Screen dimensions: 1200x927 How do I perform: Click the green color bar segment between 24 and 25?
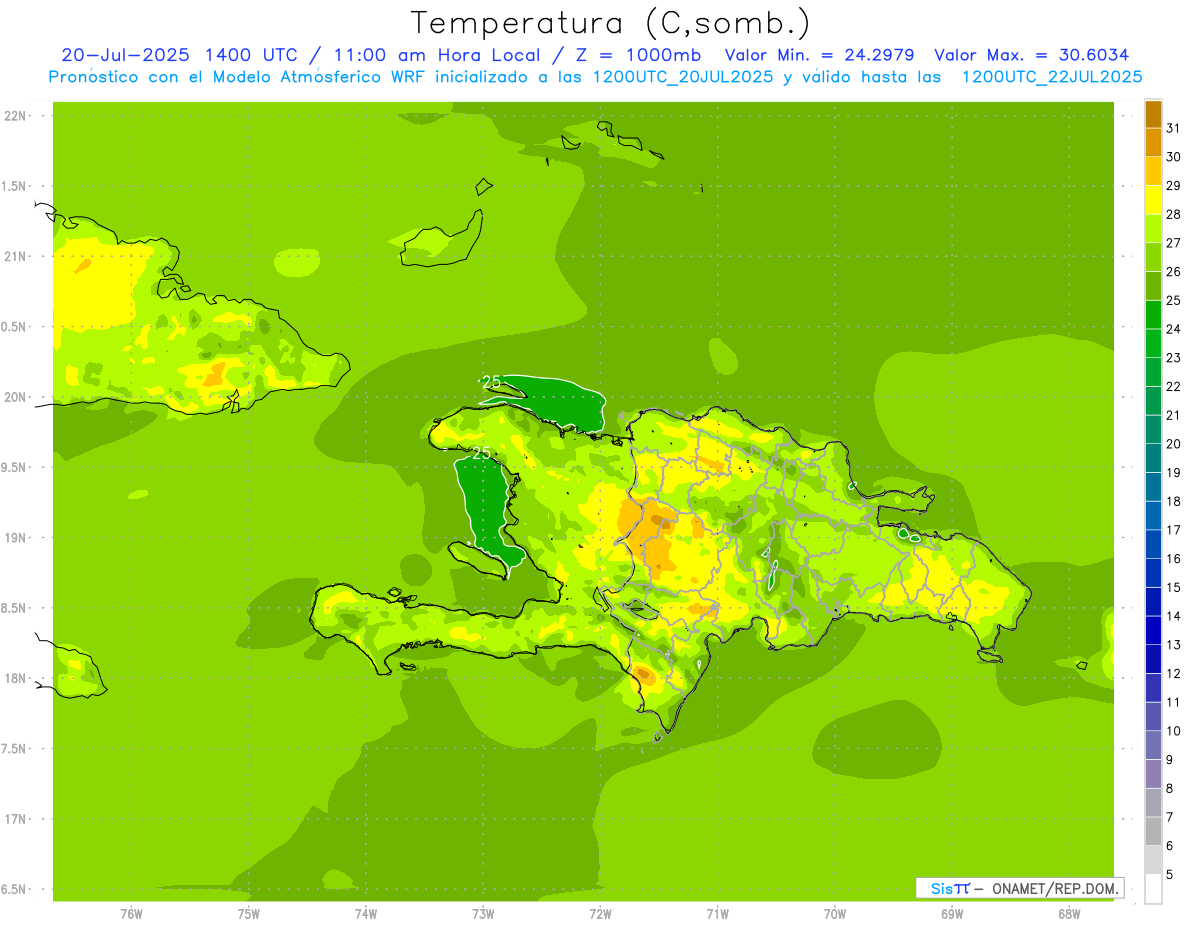[1153, 315]
